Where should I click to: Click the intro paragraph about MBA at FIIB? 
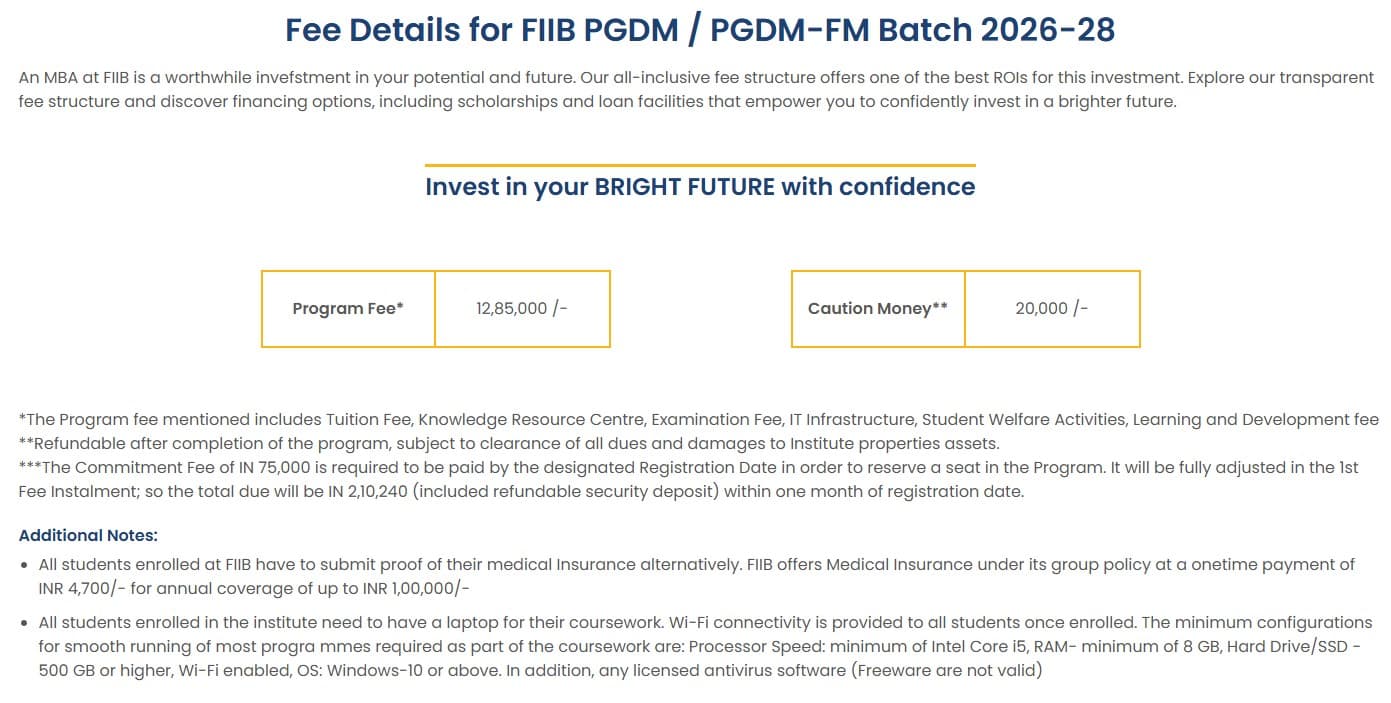(x=695, y=89)
